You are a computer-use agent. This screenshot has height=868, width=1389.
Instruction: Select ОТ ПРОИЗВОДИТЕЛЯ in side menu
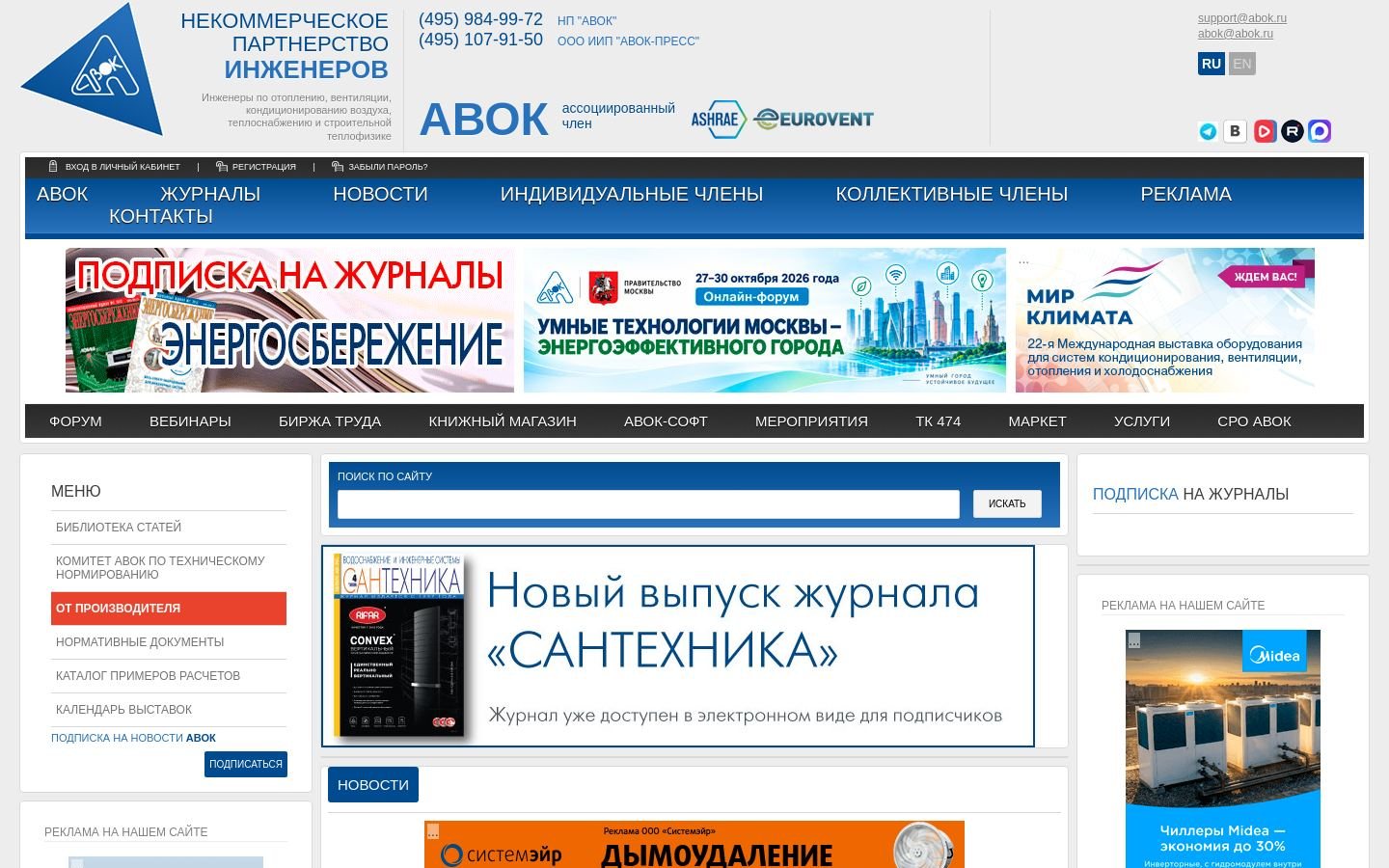(169, 609)
